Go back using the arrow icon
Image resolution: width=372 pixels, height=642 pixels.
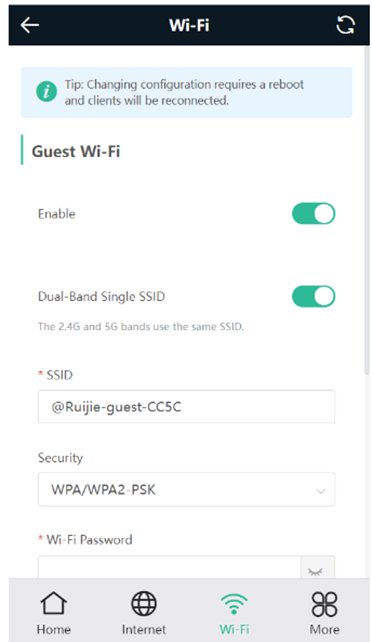[x=29, y=25]
